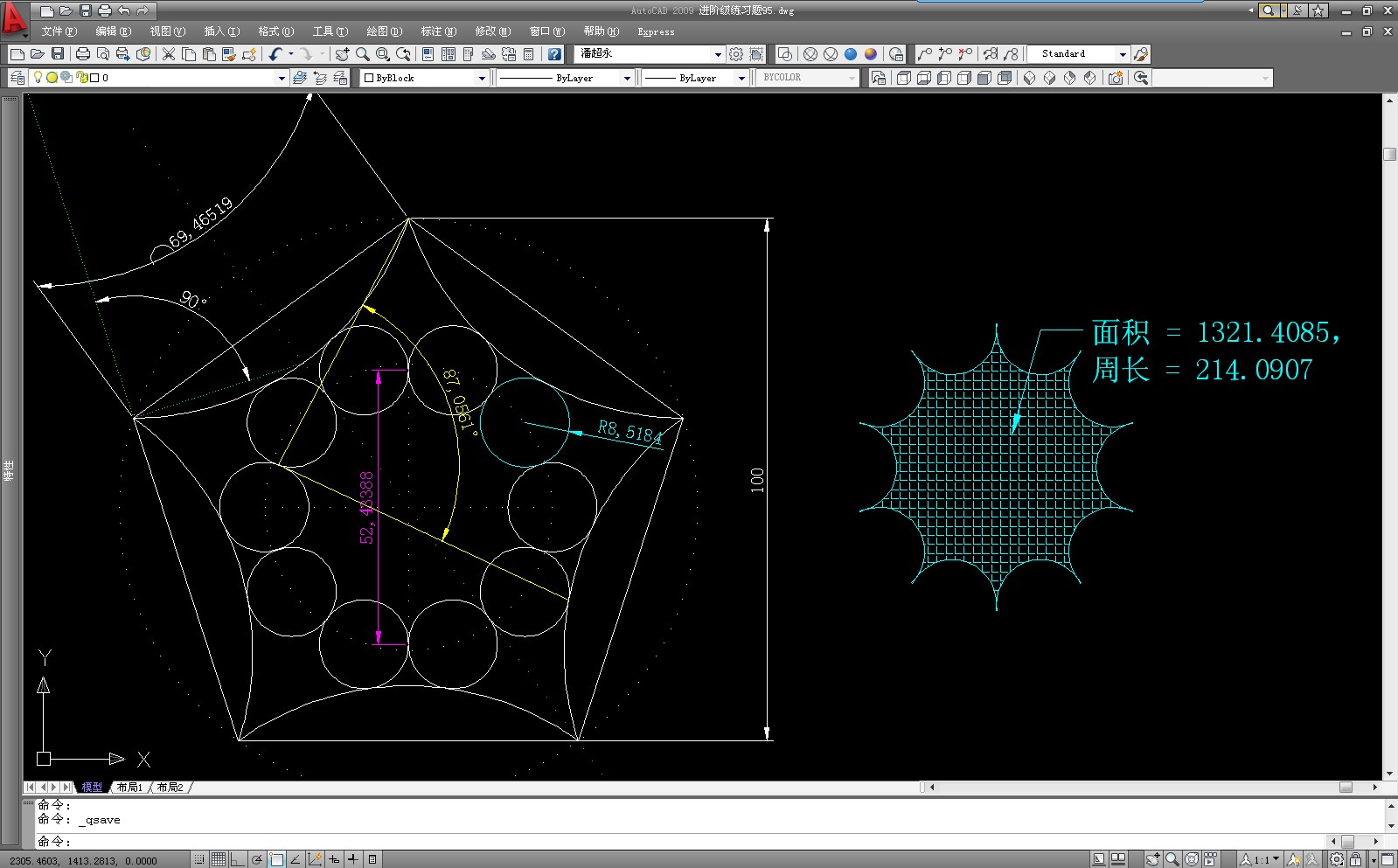Open the linetype ByLayer dropdown
Image resolution: width=1398 pixels, height=868 pixels.
pyautogui.click(x=627, y=78)
